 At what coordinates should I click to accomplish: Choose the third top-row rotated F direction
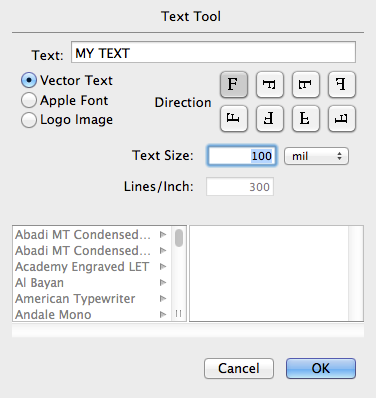tap(306, 84)
